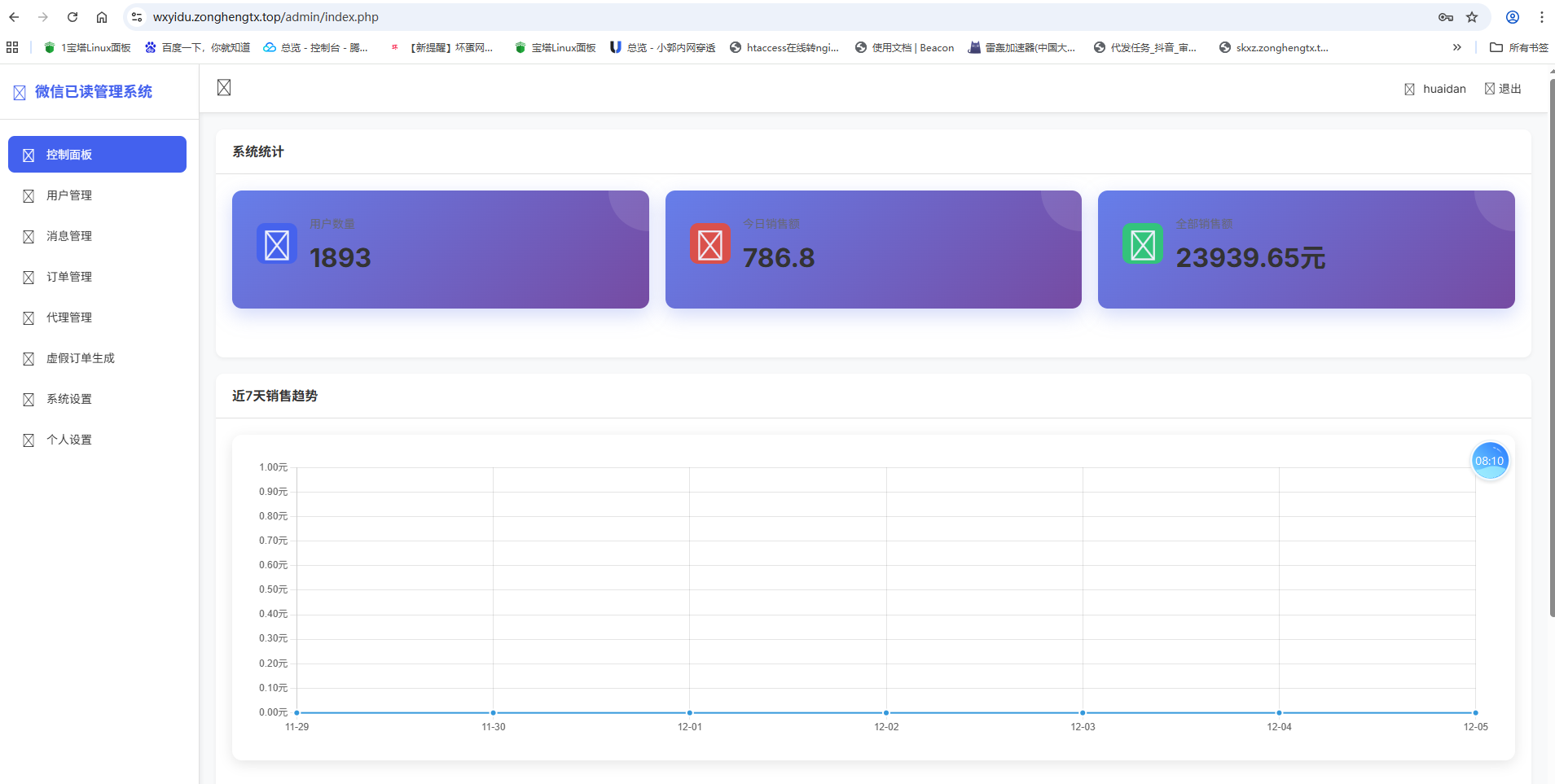Viewport: 1555px width, 784px height.
Task: Click the blue user count card icon
Action: click(x=277, y=244)
